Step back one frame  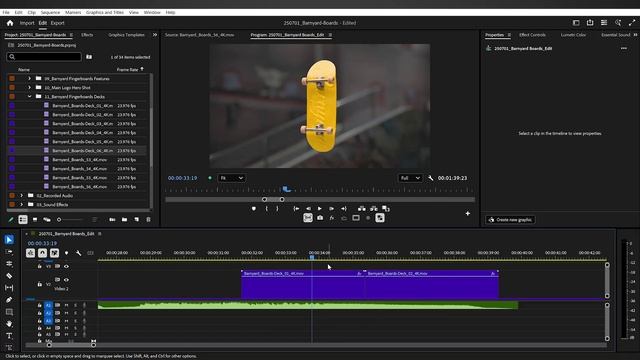tap(308, 209)
